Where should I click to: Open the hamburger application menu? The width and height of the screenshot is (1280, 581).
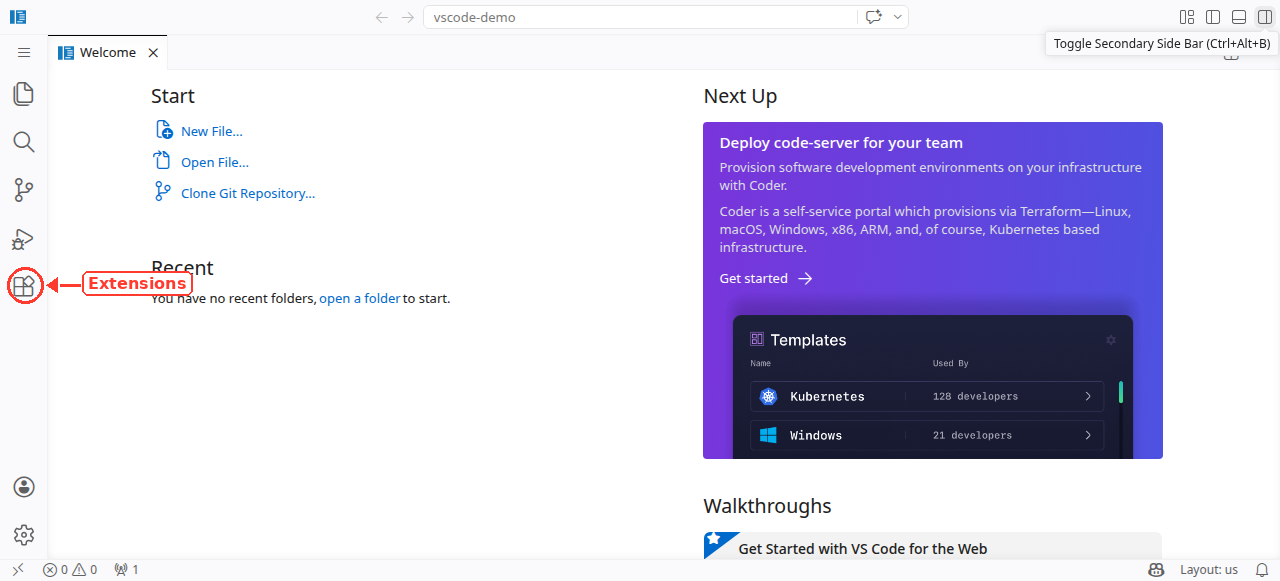tap(24, 52)
